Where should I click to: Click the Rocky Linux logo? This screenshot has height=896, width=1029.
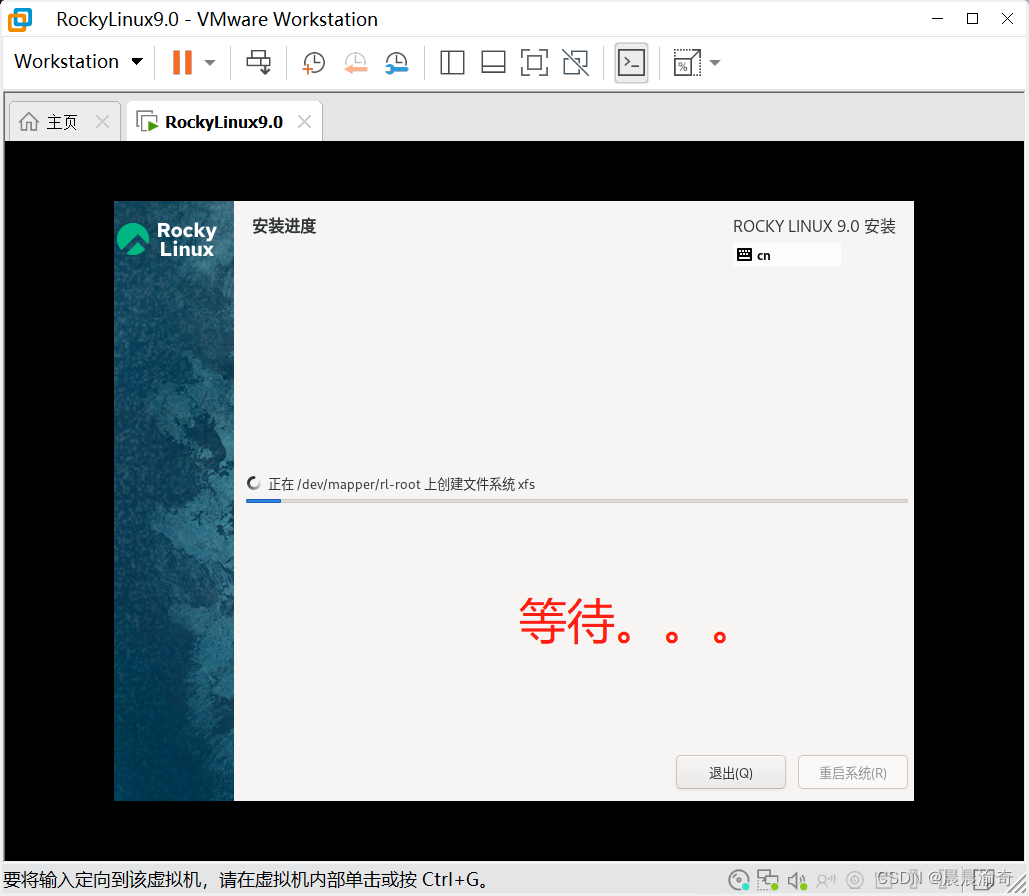coord(167,239)
